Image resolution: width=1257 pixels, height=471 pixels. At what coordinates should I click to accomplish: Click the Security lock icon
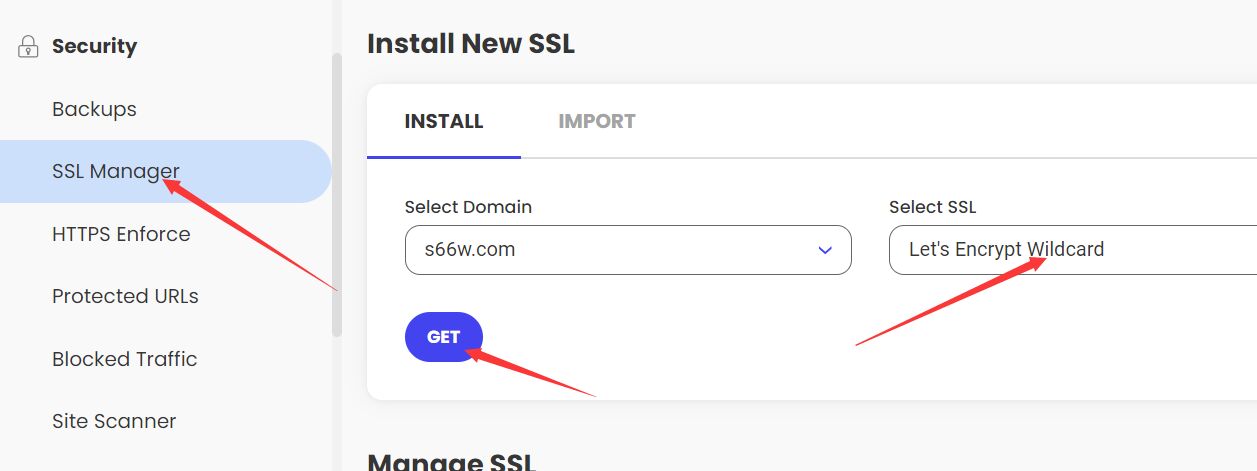pos(28,47)
